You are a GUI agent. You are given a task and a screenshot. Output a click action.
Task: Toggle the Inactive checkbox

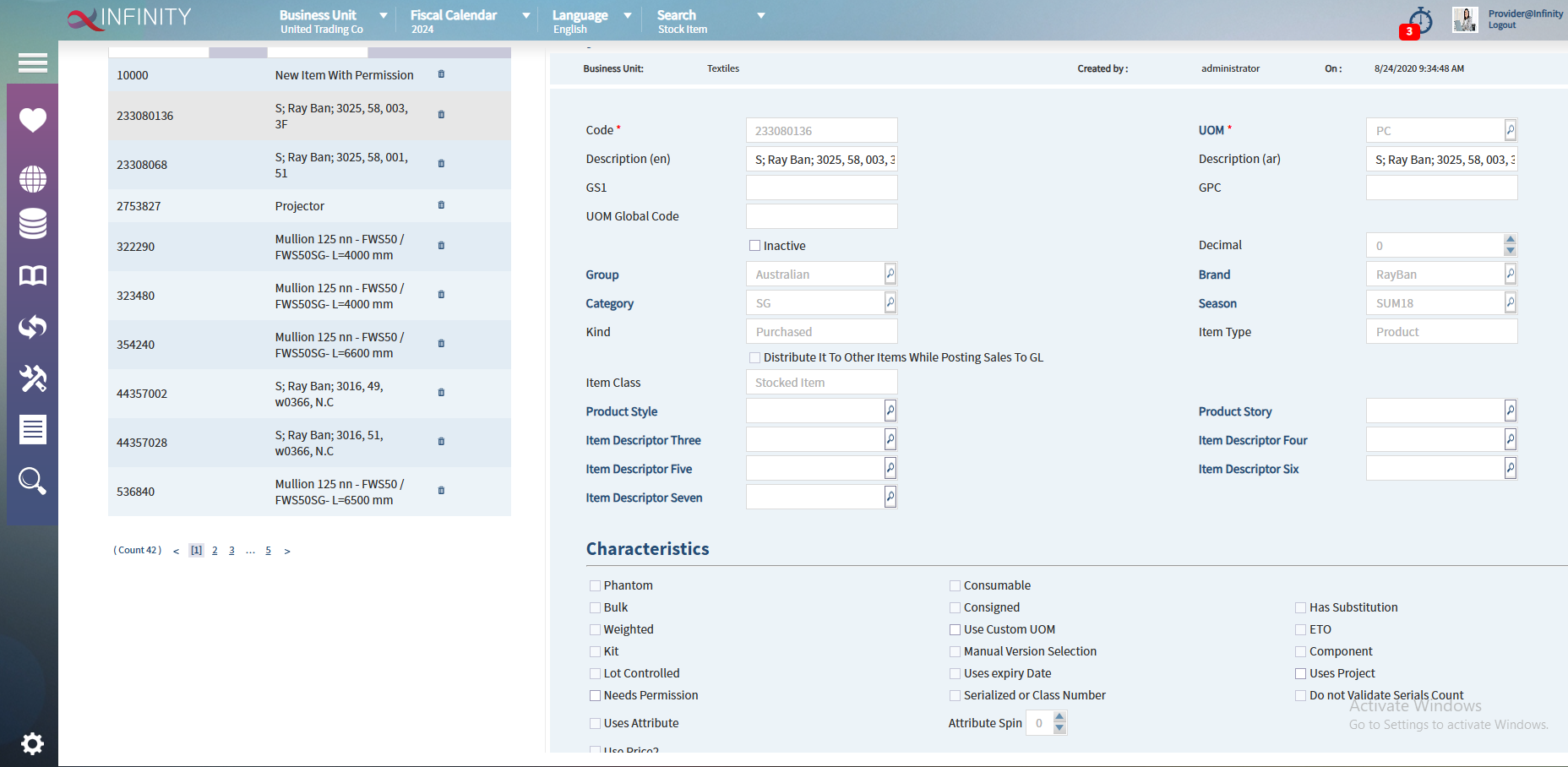point(754,246)
